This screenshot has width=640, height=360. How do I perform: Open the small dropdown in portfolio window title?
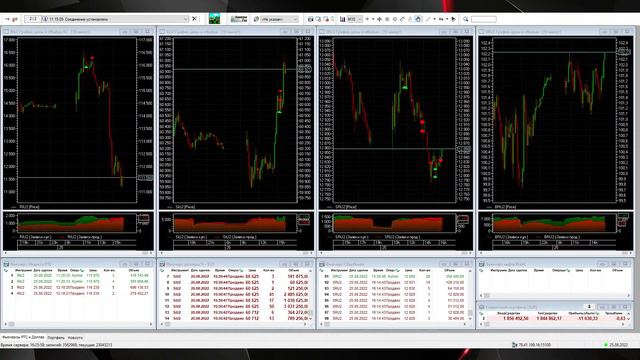589,307
